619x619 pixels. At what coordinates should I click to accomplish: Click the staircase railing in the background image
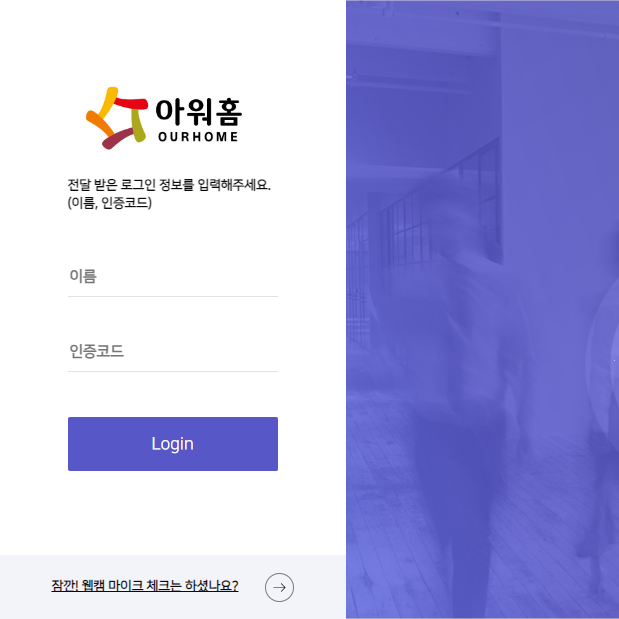point(424,221)
